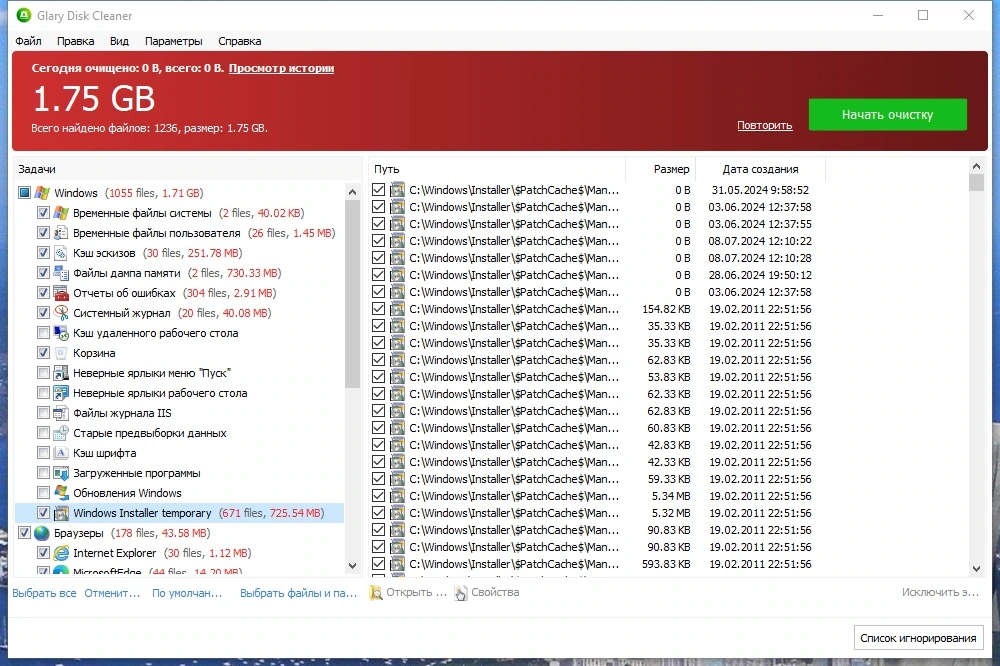Image resolution: width=1000 pixels, height=666 pixels.
Task: Open the Просмотр истории link
Action: click(x=281, y=68)
